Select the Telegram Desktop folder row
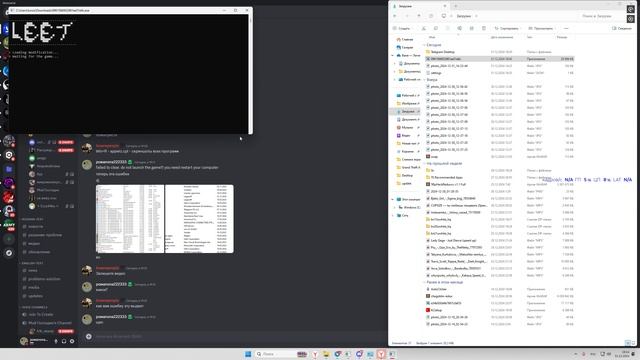Image resolution: width=640 pixels, height=360 pixels. [500, 52]
